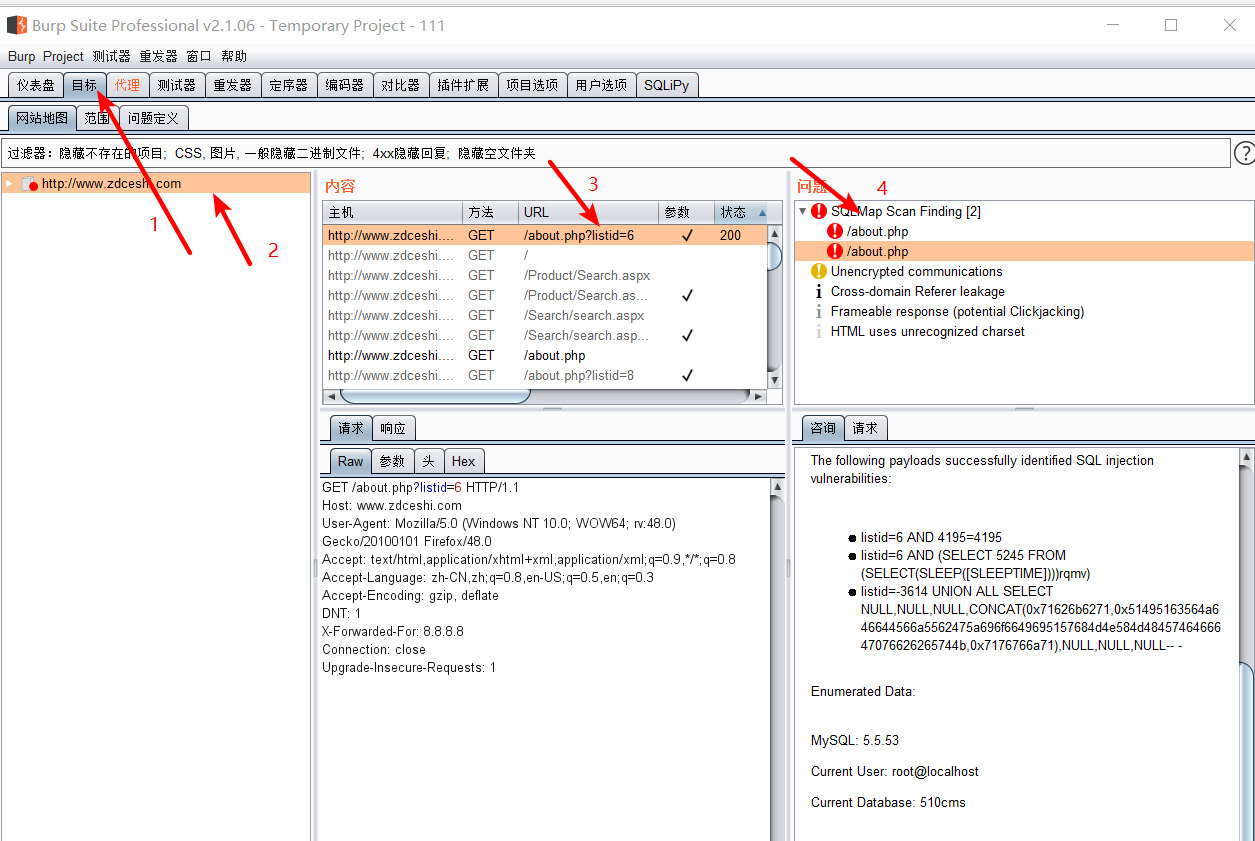Click the advisory panel vertical scrollbar
Screen dimensions: 1255x841
(1247, 645)
